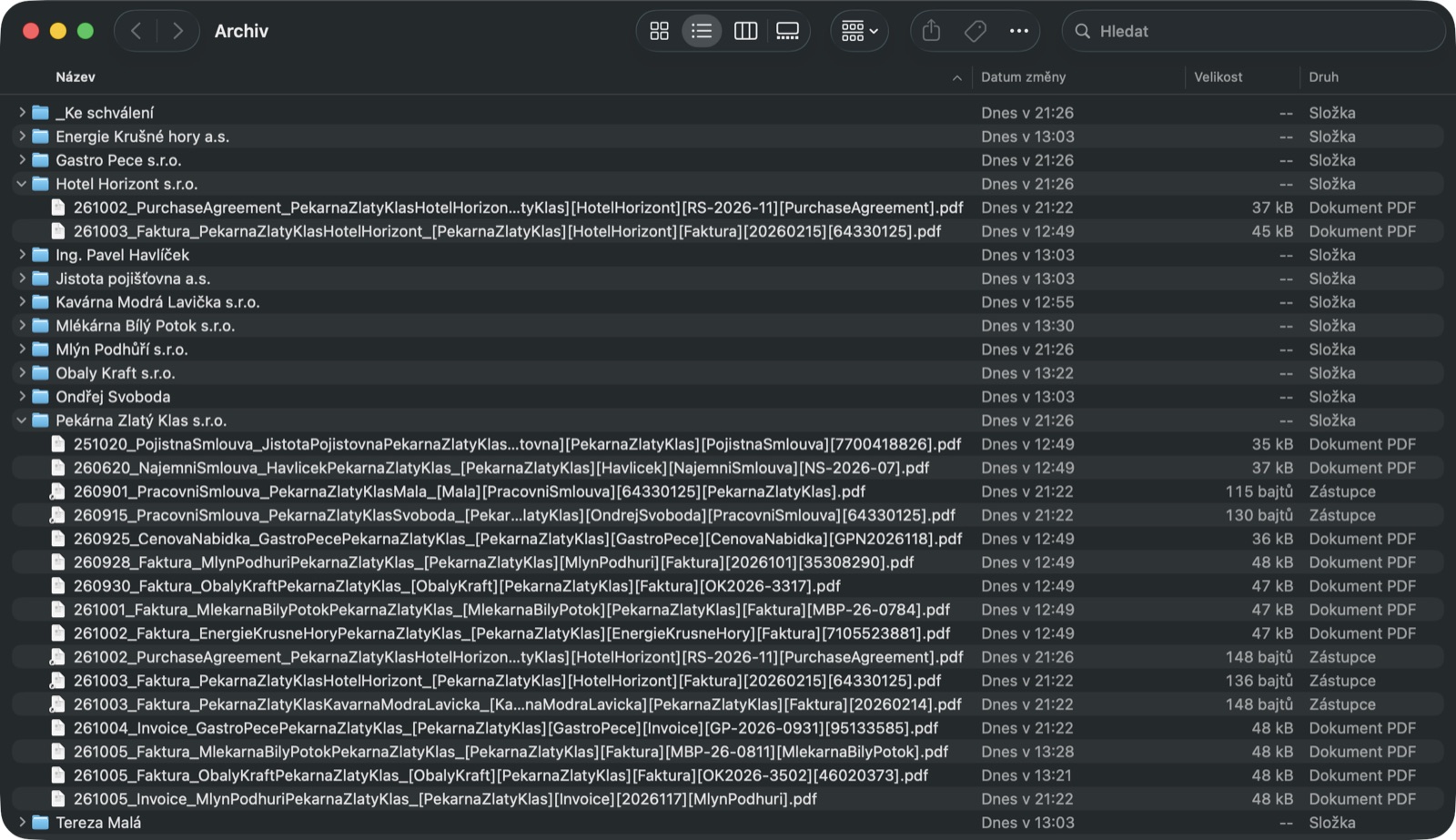The image size is (1456, 840).
Task: Select the 37 kB 261002_PurchaseAgreement PDF under Hotel Horizont
Action: pos(519,207)
